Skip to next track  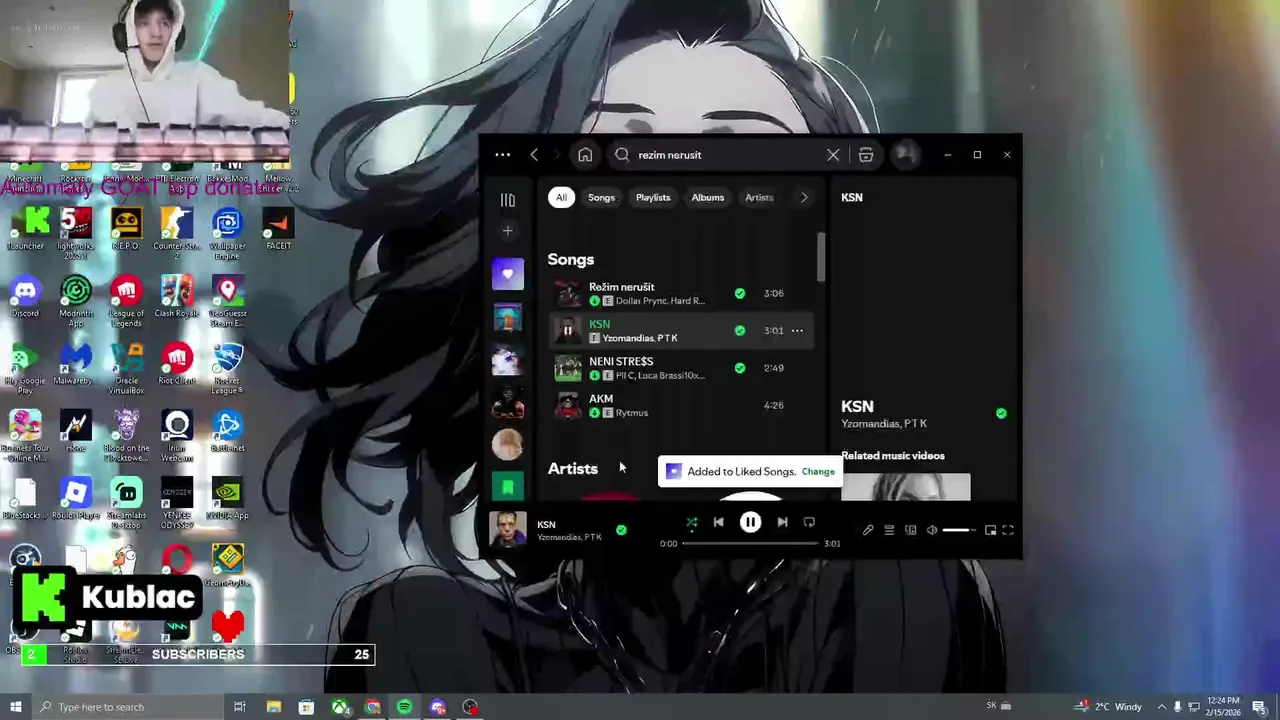(782, 522)
